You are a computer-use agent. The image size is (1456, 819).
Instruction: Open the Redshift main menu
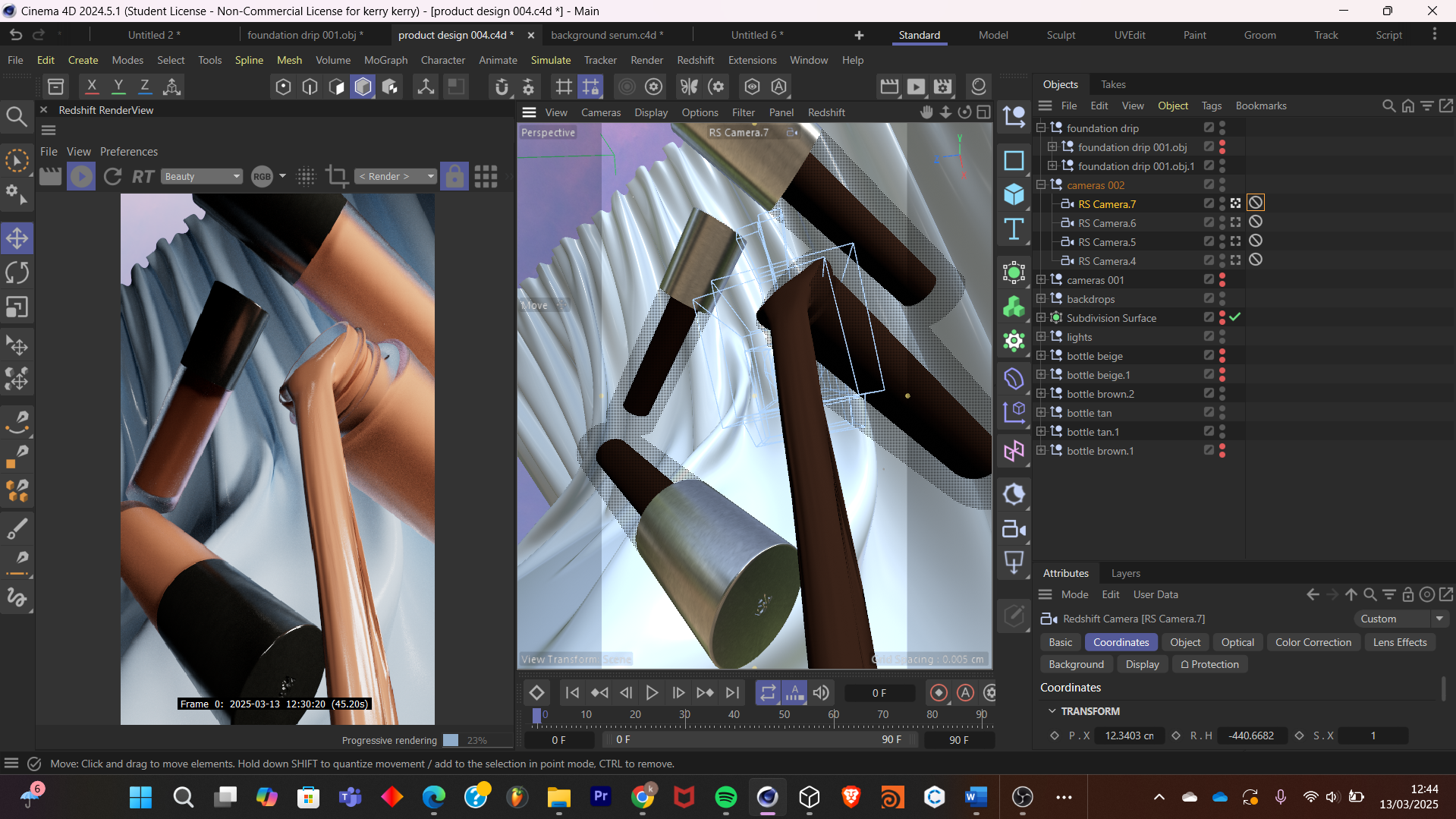coord(695,60)
